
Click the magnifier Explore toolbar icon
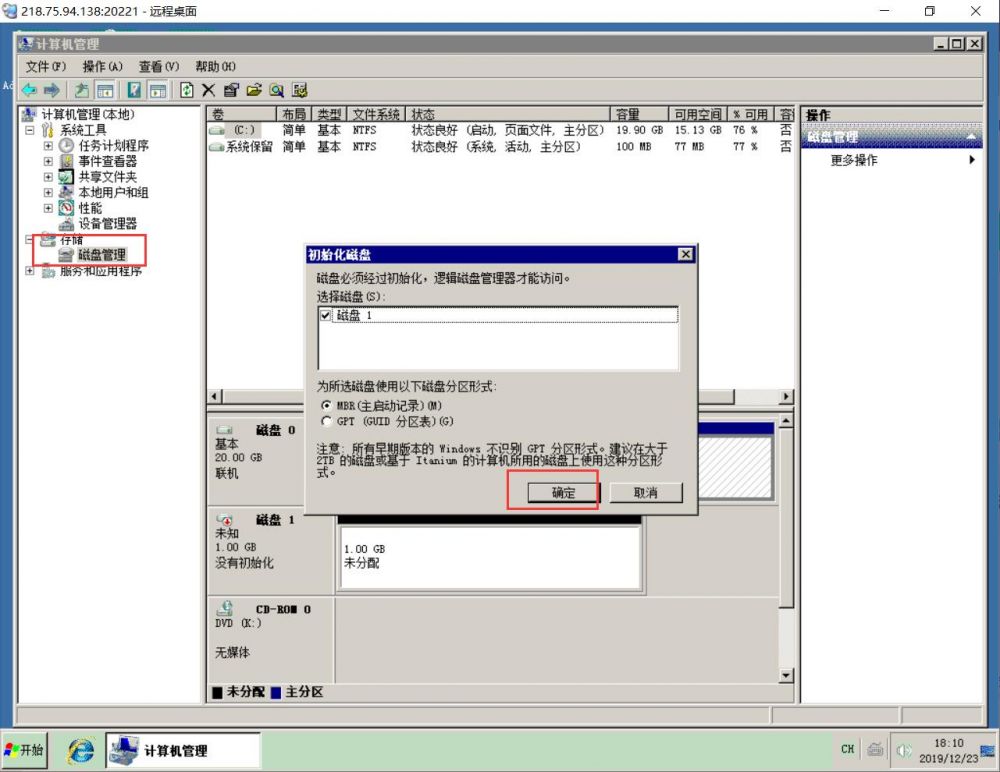(x=276, y=90)
